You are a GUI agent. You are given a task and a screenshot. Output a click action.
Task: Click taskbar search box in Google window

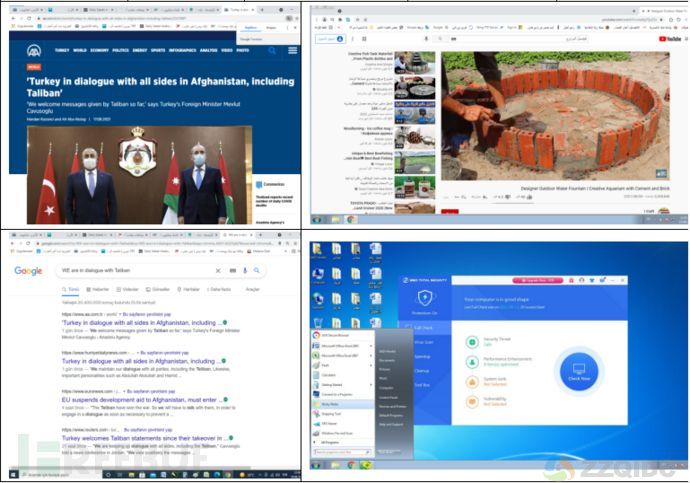click(61, 475)
